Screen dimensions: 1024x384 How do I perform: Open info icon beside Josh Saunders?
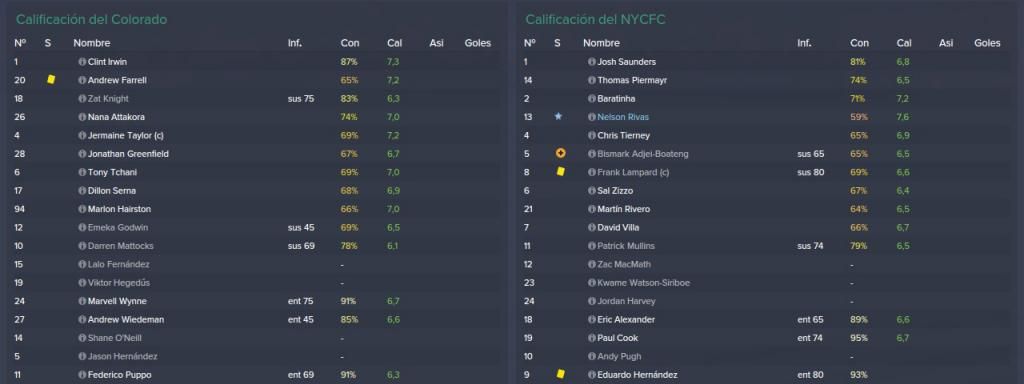592,62
